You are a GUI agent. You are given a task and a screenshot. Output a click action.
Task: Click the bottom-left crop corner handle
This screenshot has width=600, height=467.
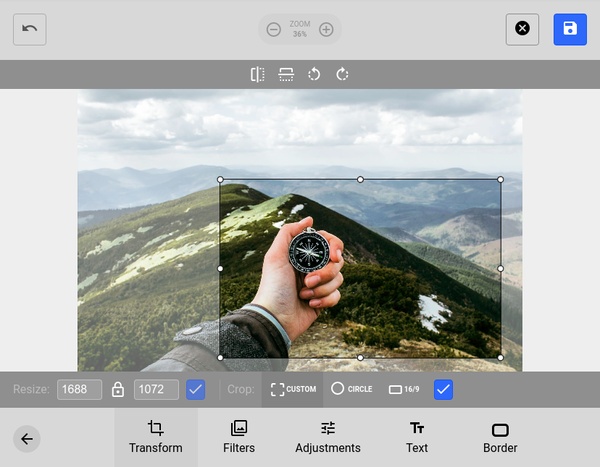(x=220, y=358)
